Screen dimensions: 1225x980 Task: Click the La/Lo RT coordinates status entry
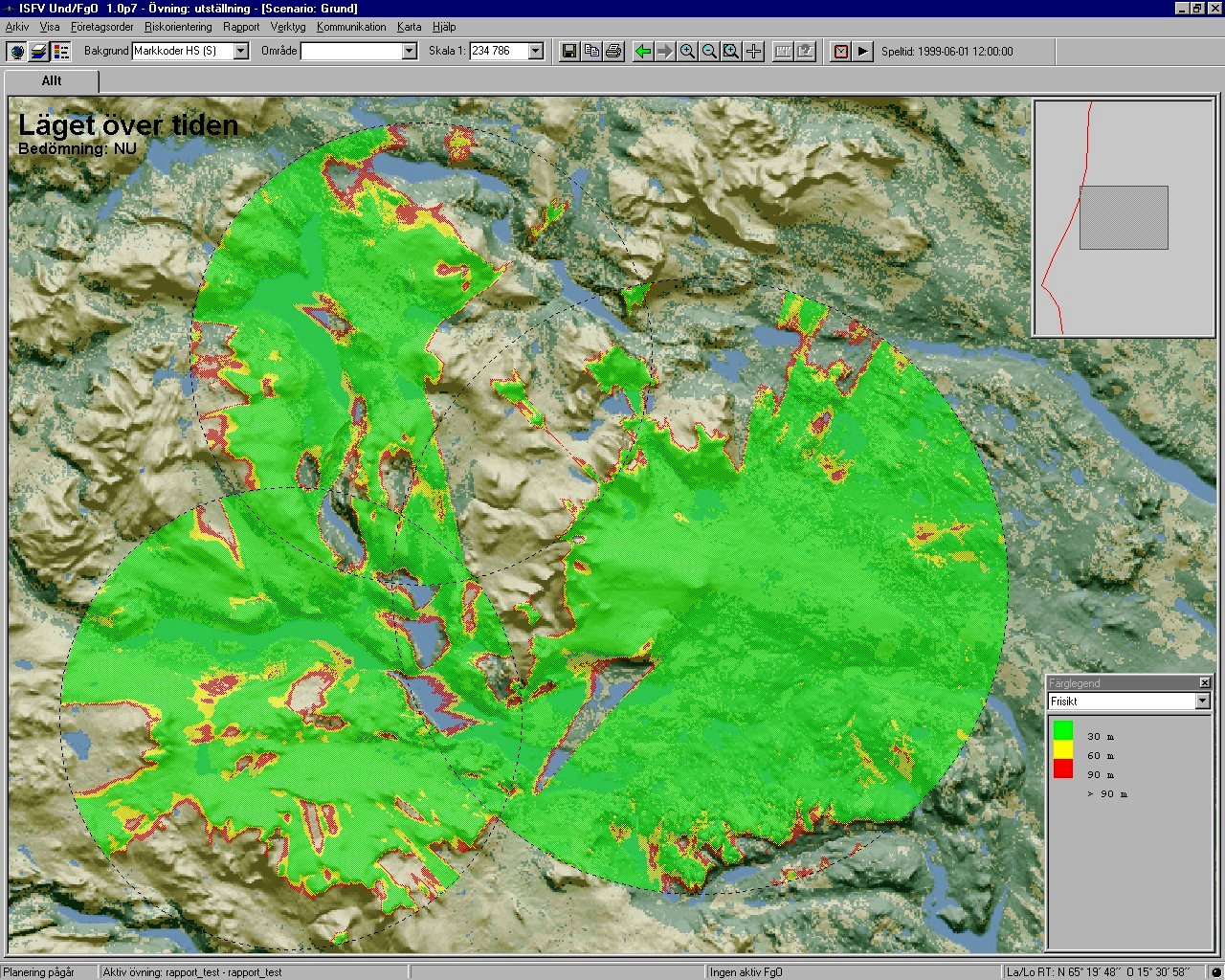pyautogui.click(x=1098, y=972)
